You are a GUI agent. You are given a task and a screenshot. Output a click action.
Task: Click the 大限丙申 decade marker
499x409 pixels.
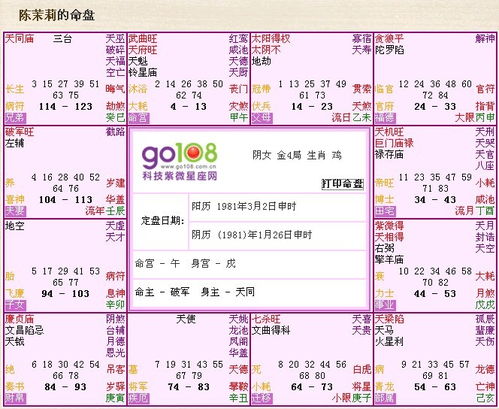tap(475, 117)
